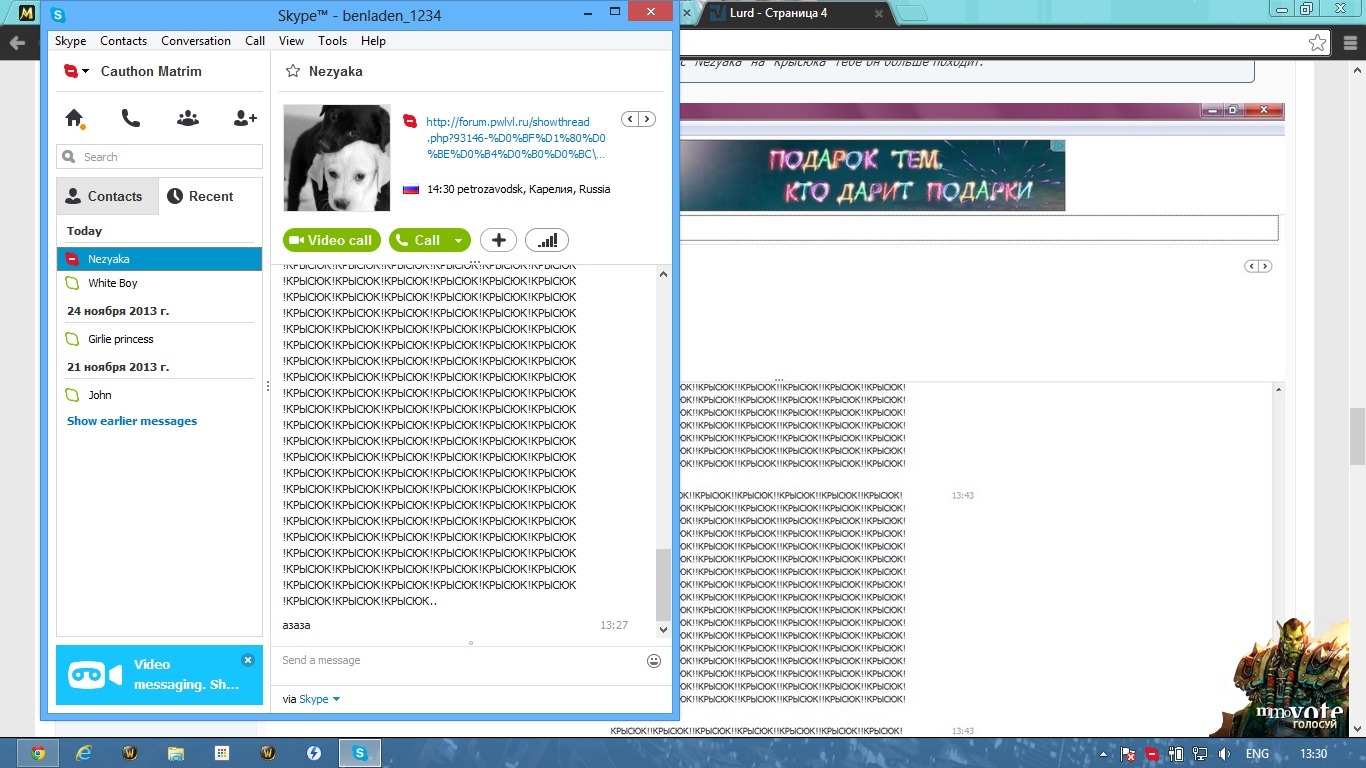Switch to the Recent tab
The image size is (1366, 768).
click(200, 196)
